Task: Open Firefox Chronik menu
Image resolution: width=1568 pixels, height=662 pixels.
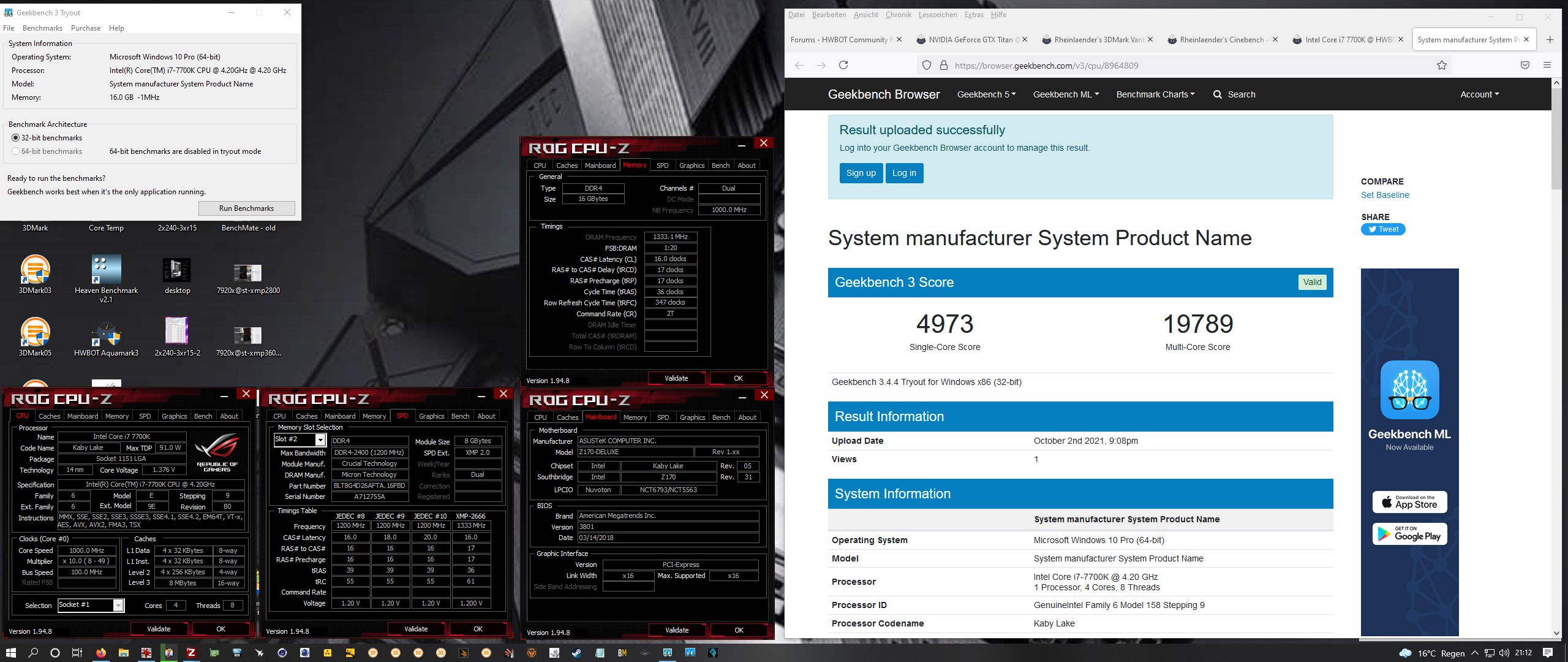Action: tap(898, 15)
